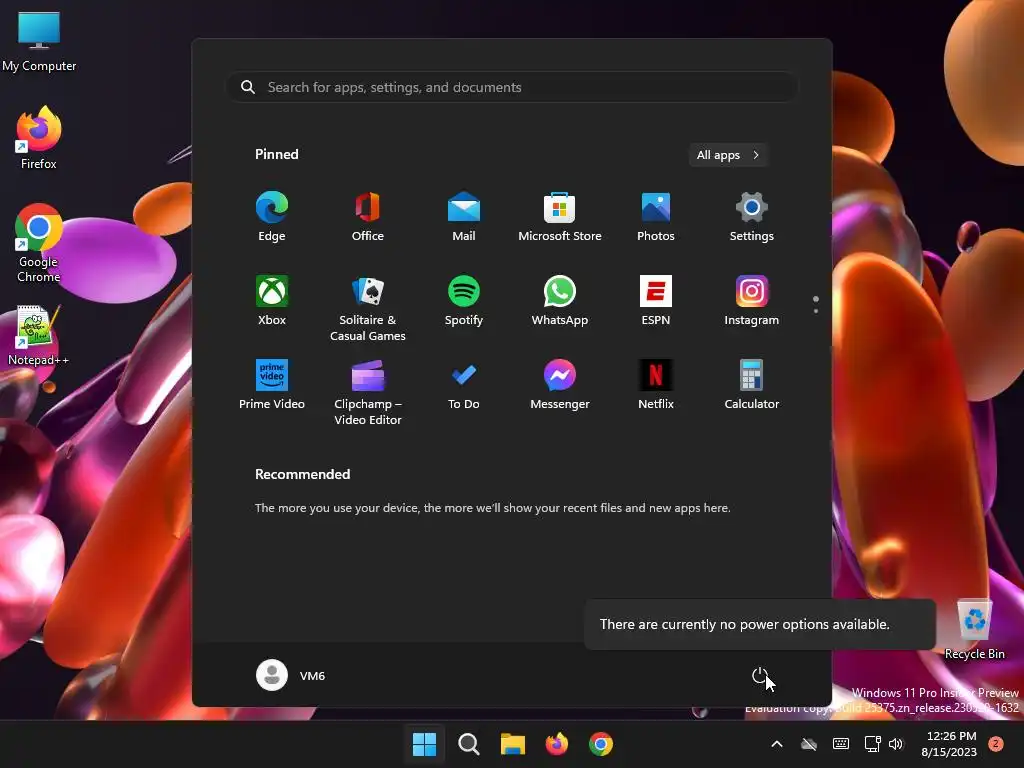Open Netflix
The height and width of the screenshot is (768, 1024).
tap(656, 385)
